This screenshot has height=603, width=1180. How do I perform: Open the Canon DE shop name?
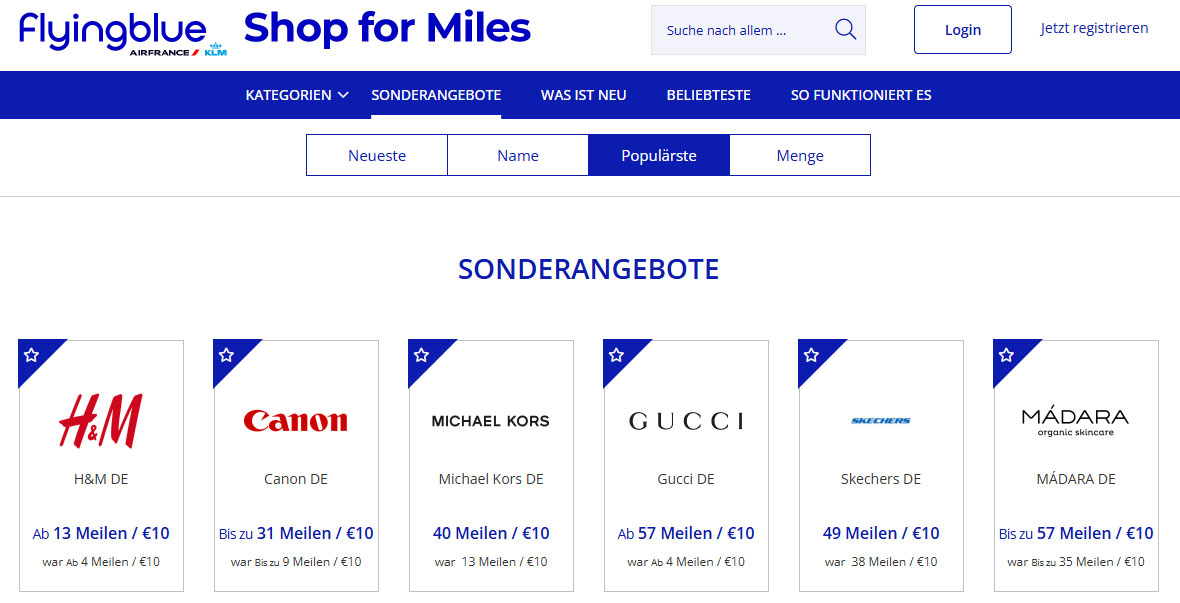pos(296,479)
